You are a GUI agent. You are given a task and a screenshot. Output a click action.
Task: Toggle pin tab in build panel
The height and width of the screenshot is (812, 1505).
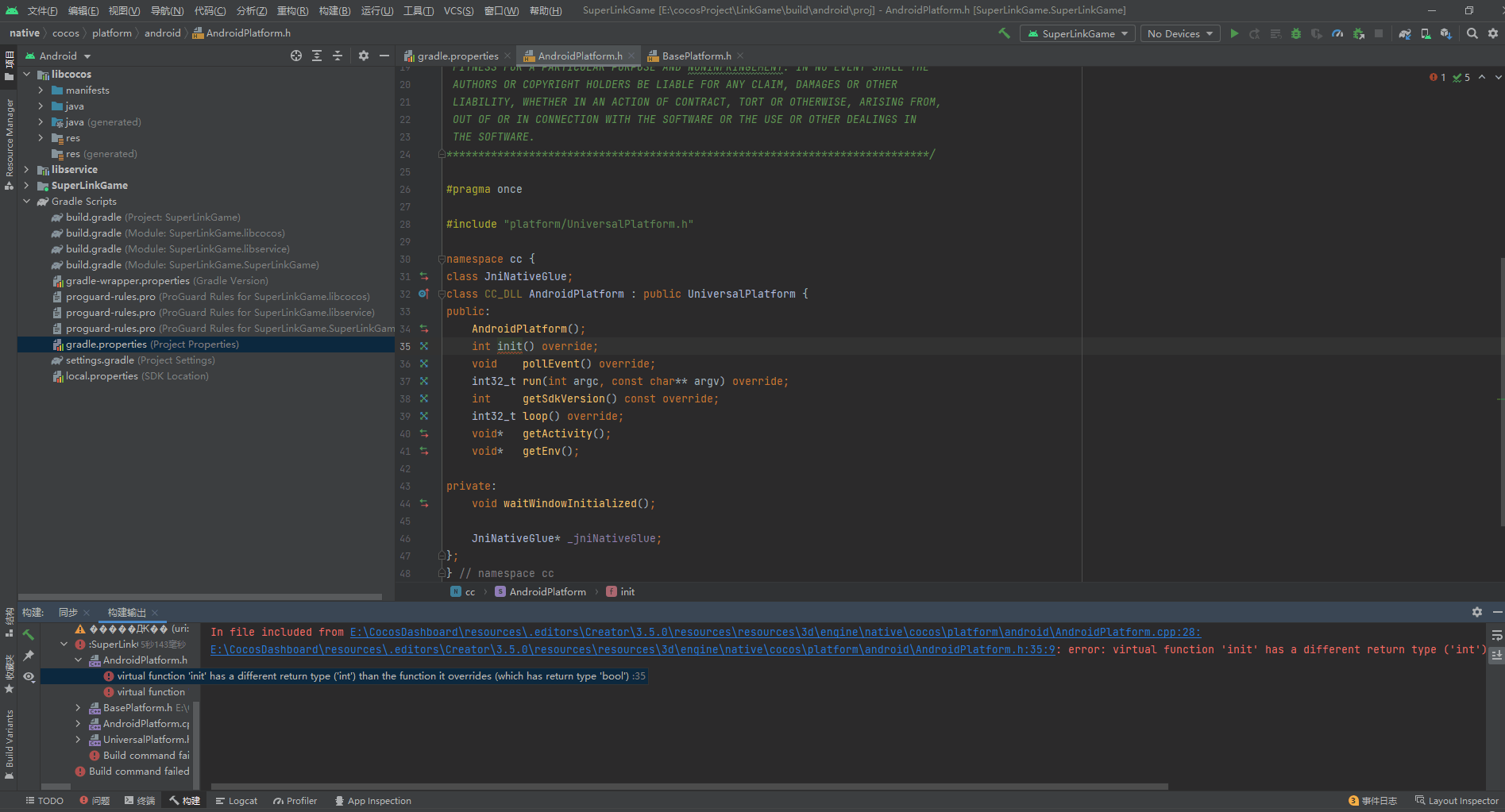click(29, 656)
